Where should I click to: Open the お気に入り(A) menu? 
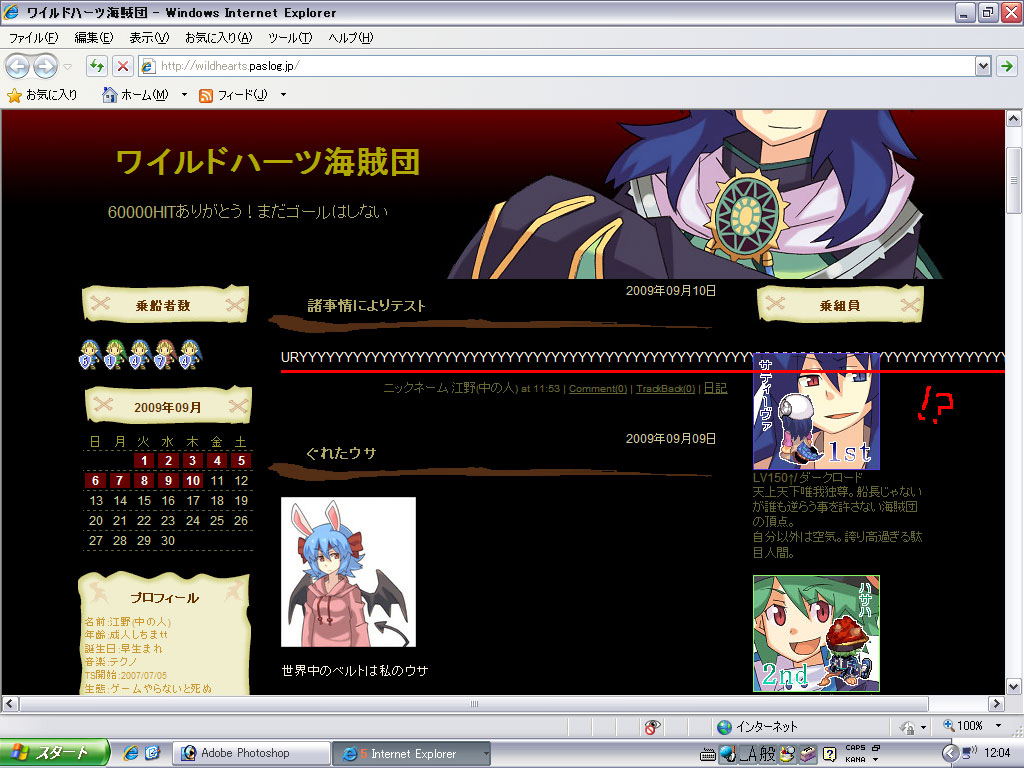[218, 38]
